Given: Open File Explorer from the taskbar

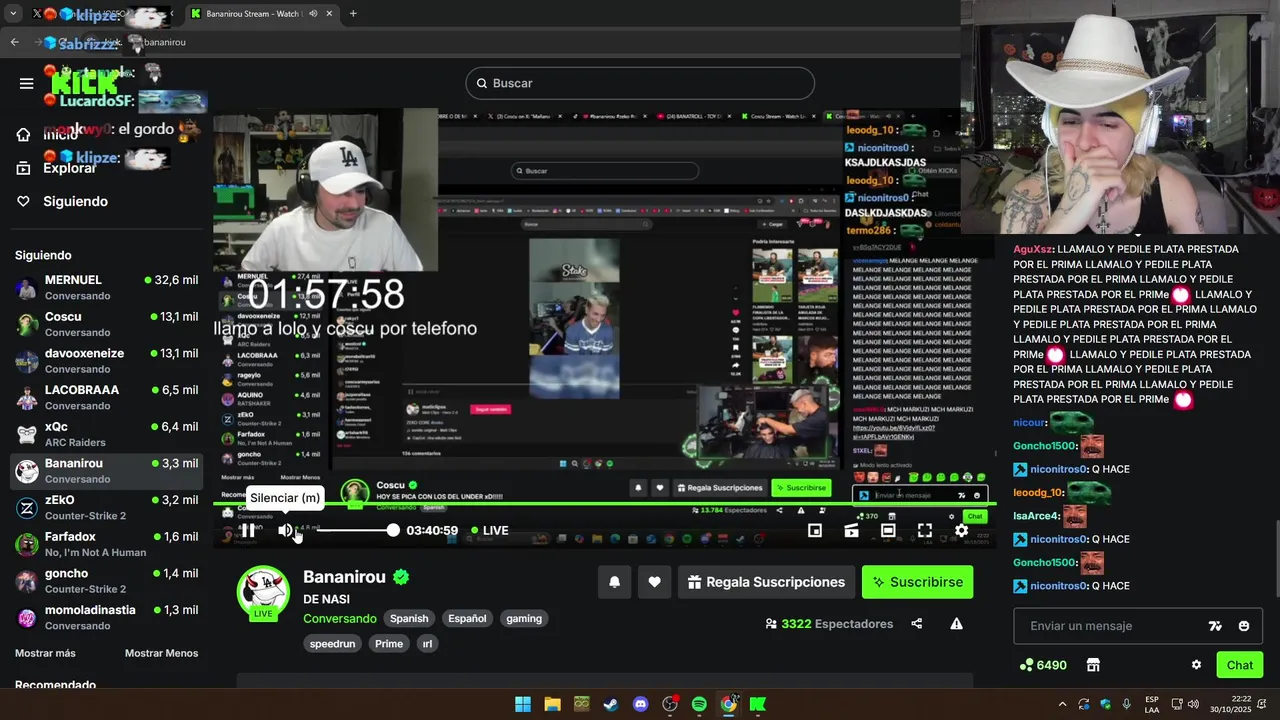Looking at the screenshot, I should tap(552, 704).
